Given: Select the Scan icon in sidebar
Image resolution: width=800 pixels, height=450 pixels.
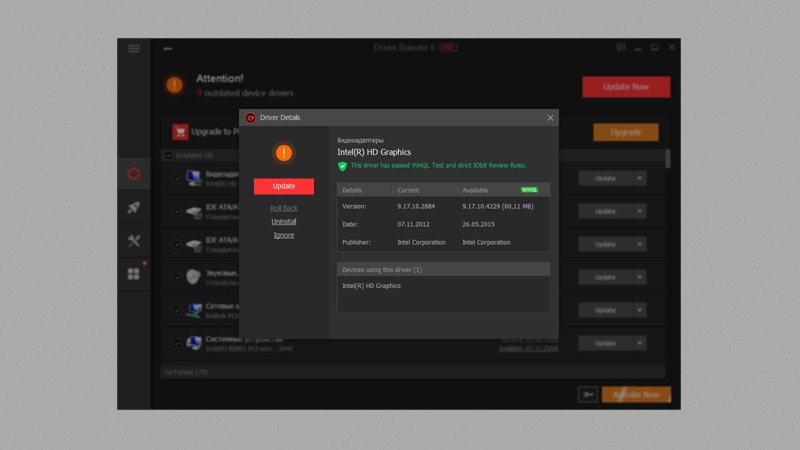Looking at the screenshot, I should [134, 174].
